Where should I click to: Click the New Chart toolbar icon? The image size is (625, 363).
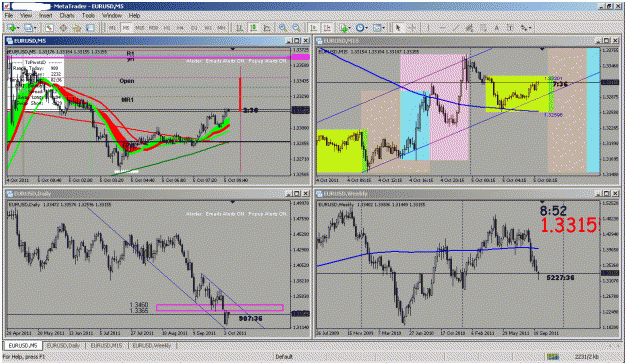click(x=11, y=27)
